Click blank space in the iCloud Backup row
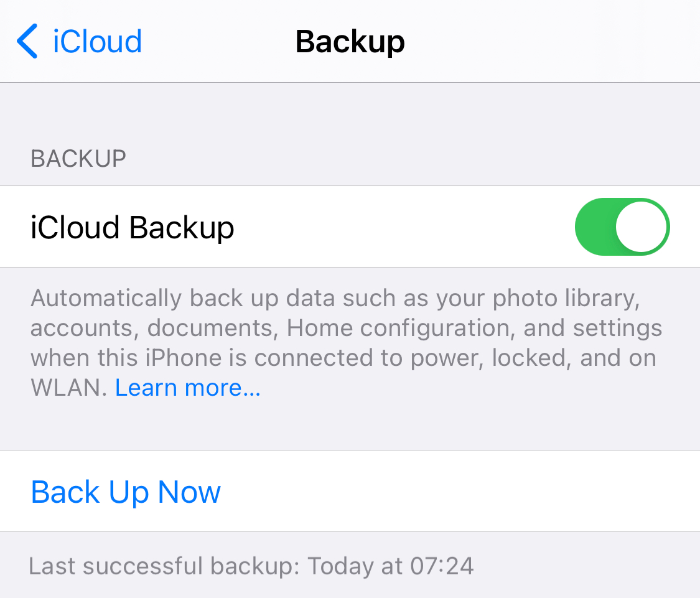This screenshot has height=598, width=700. [x=402, y=227]
